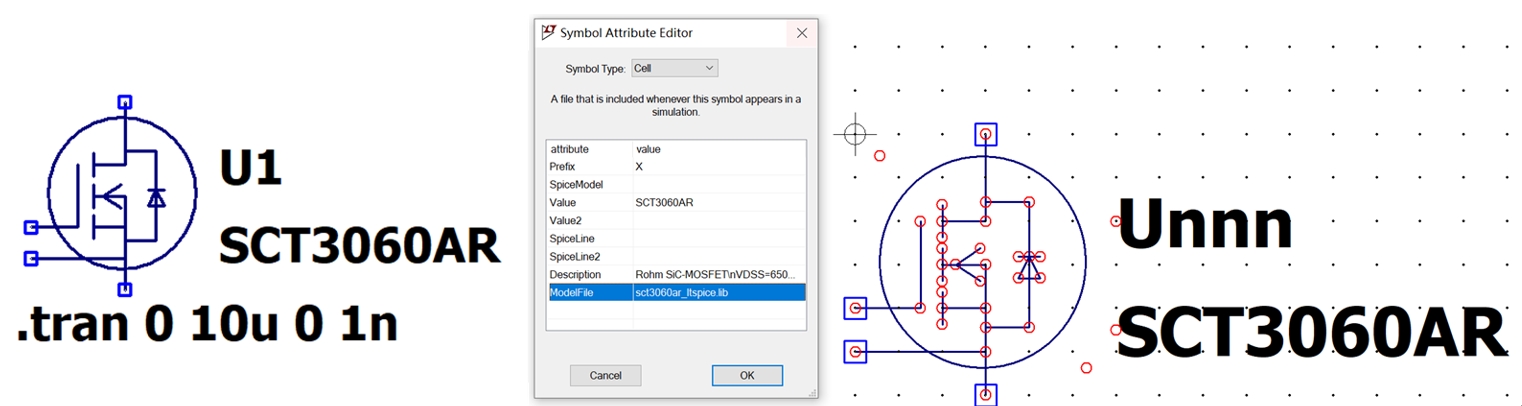The image size is (1522, 406).
Task: Click the Unnn label in the symbol editor
Action: click(1205, 223)
